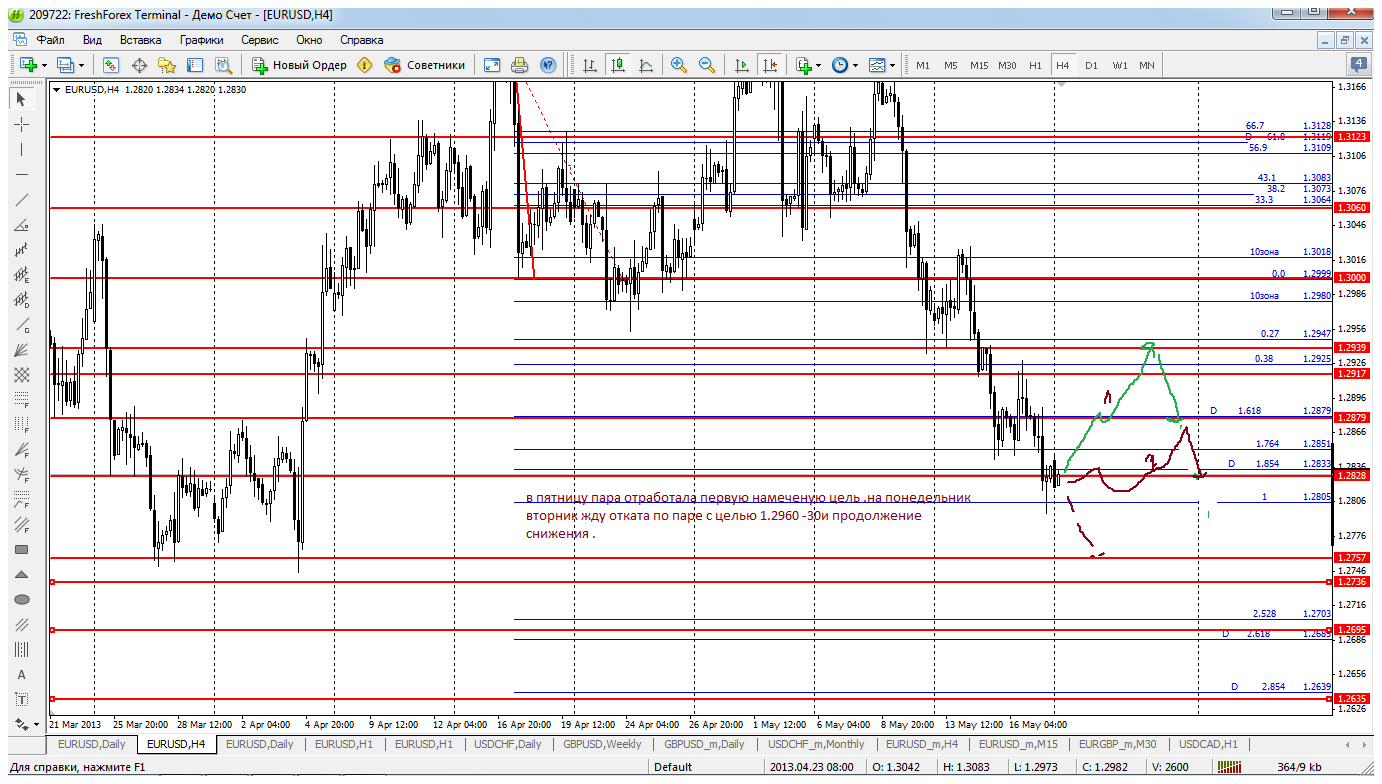Select the Crosshair tool in left toolbar

21,124
